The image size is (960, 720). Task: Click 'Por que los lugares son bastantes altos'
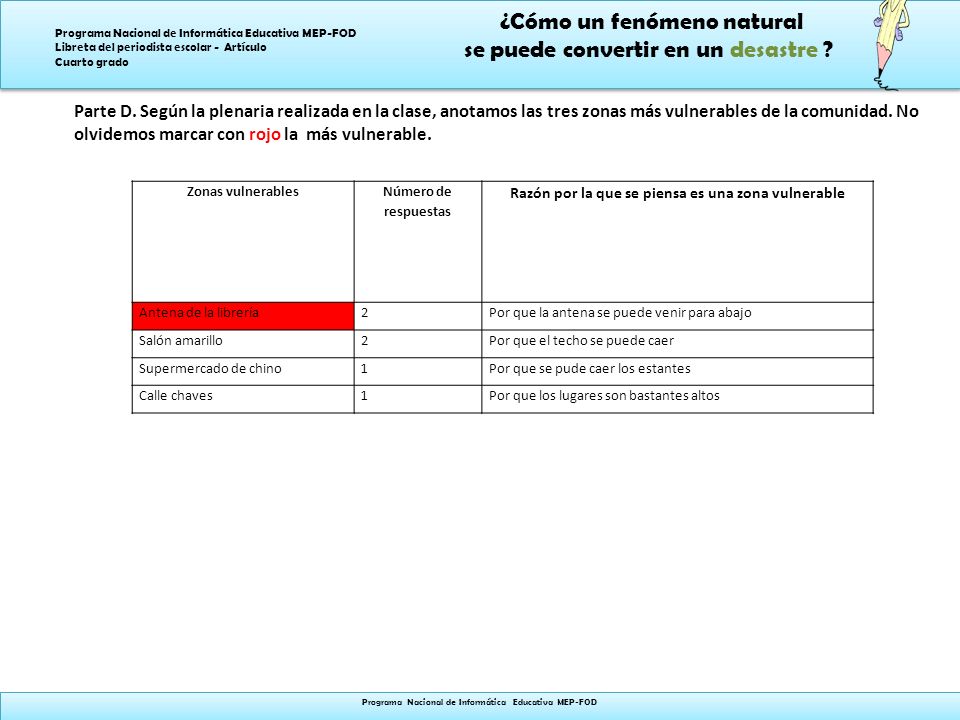(x=604, y=396)
